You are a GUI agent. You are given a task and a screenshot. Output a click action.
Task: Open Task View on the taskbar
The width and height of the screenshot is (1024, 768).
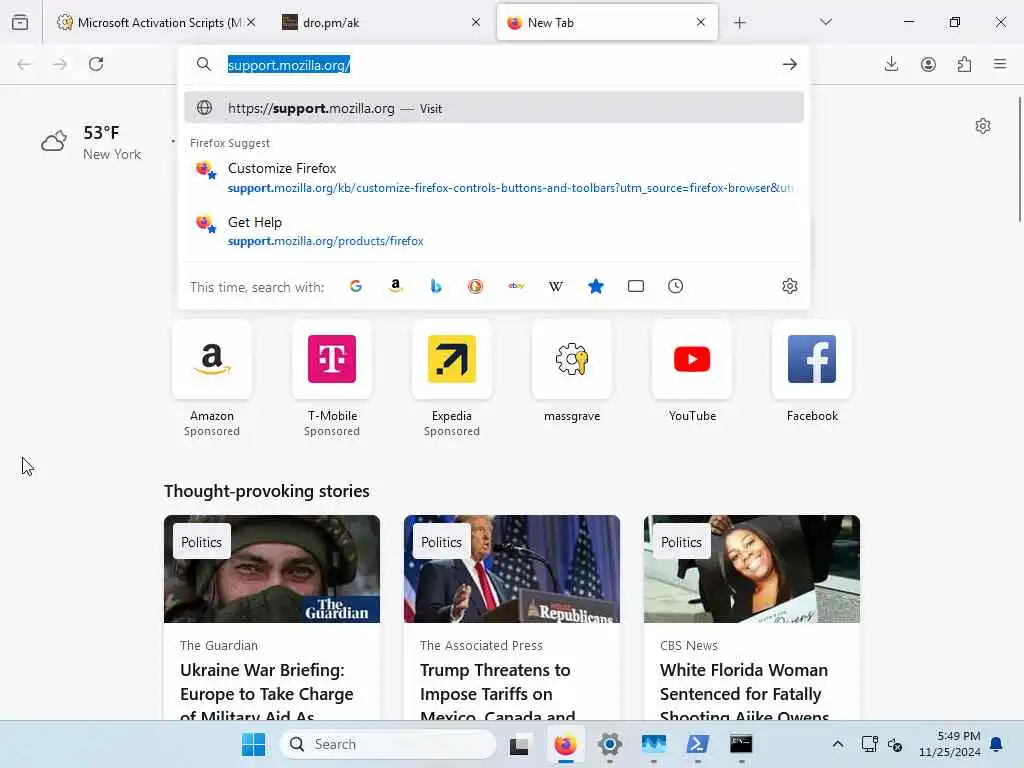pos(519,744)
